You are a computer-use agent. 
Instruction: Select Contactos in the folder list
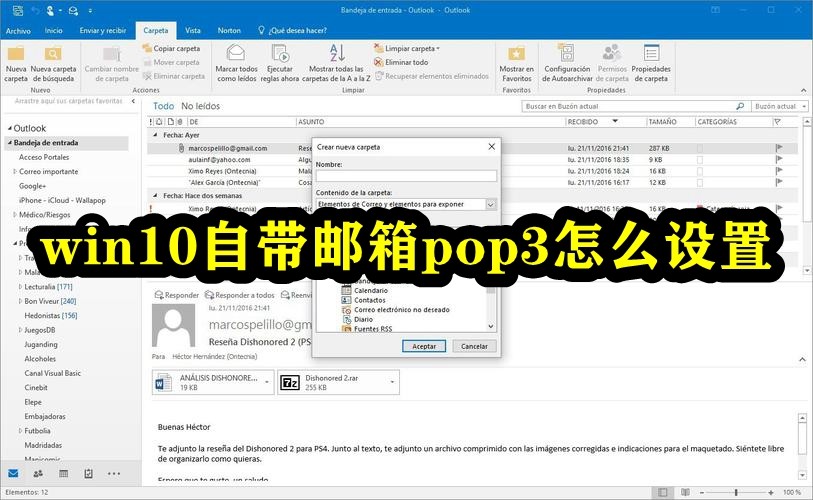pyautogui.click(x=369, y=300)
